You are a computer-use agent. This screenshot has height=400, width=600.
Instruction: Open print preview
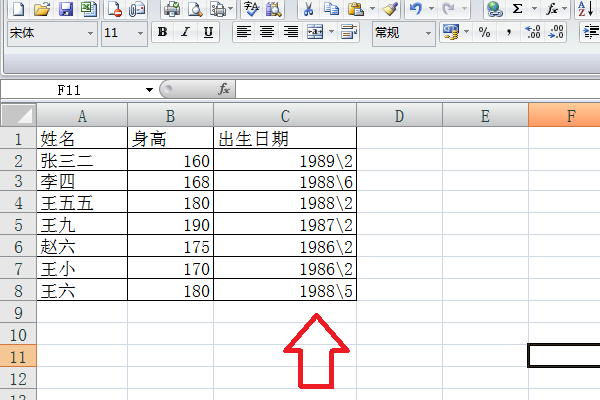coord(195,9)
